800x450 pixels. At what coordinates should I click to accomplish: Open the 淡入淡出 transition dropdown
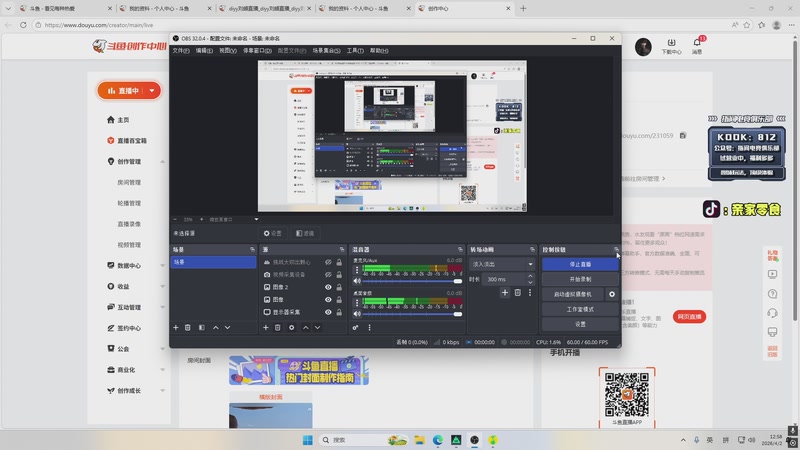click(502, 264)
